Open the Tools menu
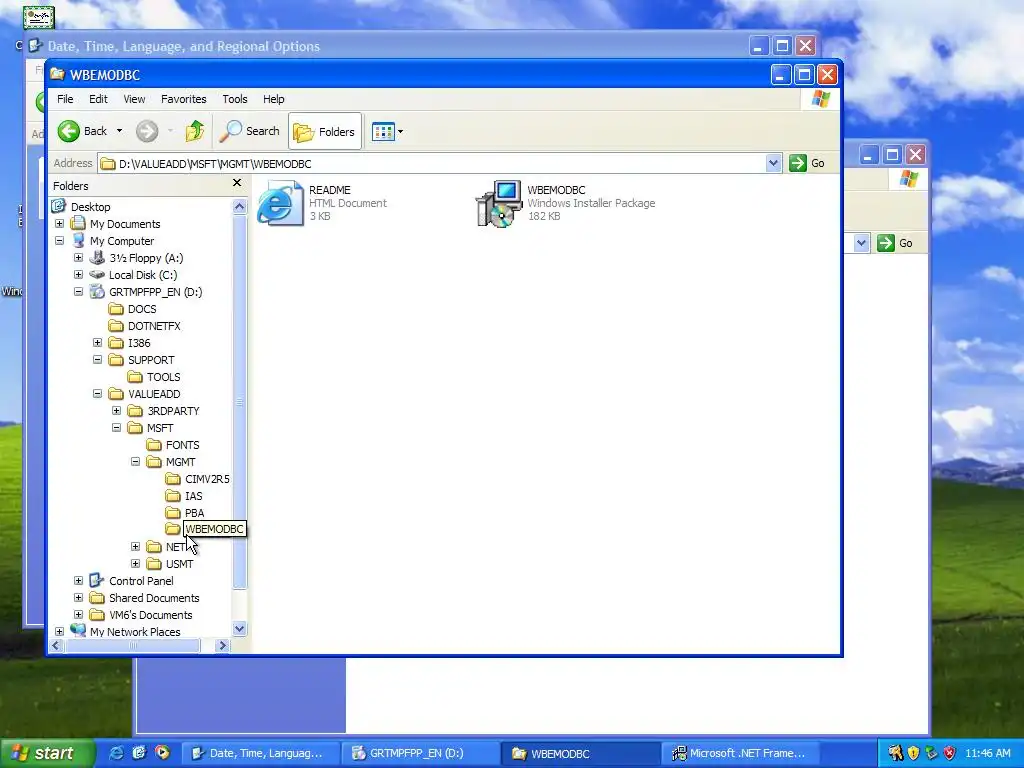The height and width of the screenshot is (768, 1024). 234,99
